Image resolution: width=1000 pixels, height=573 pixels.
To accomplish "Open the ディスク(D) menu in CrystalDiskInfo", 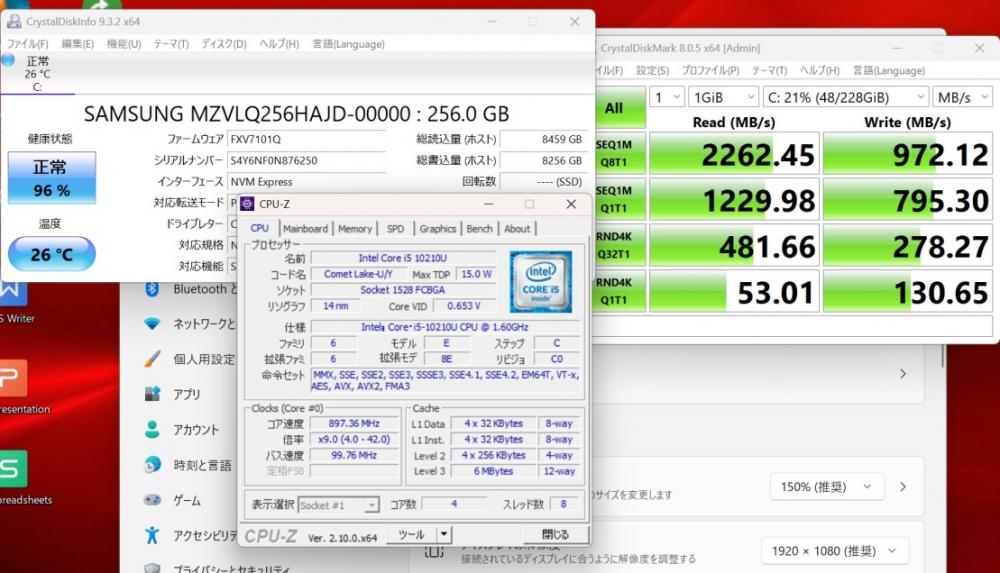I will tap(224, 44).
